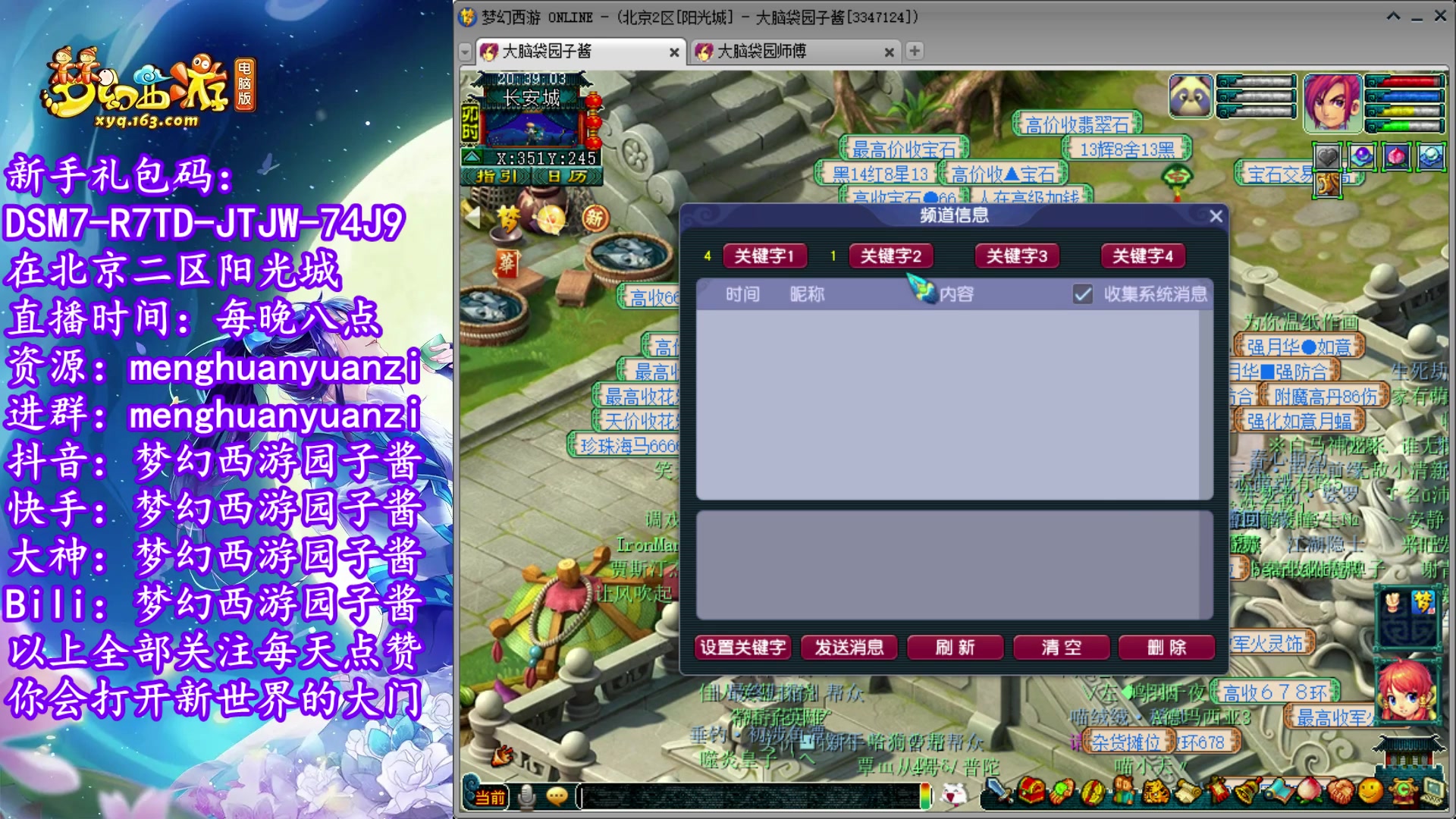Add a new tab with plus button
Image resolution: width=1456 pixels, height=819 pixels.
tap(915, 51)
